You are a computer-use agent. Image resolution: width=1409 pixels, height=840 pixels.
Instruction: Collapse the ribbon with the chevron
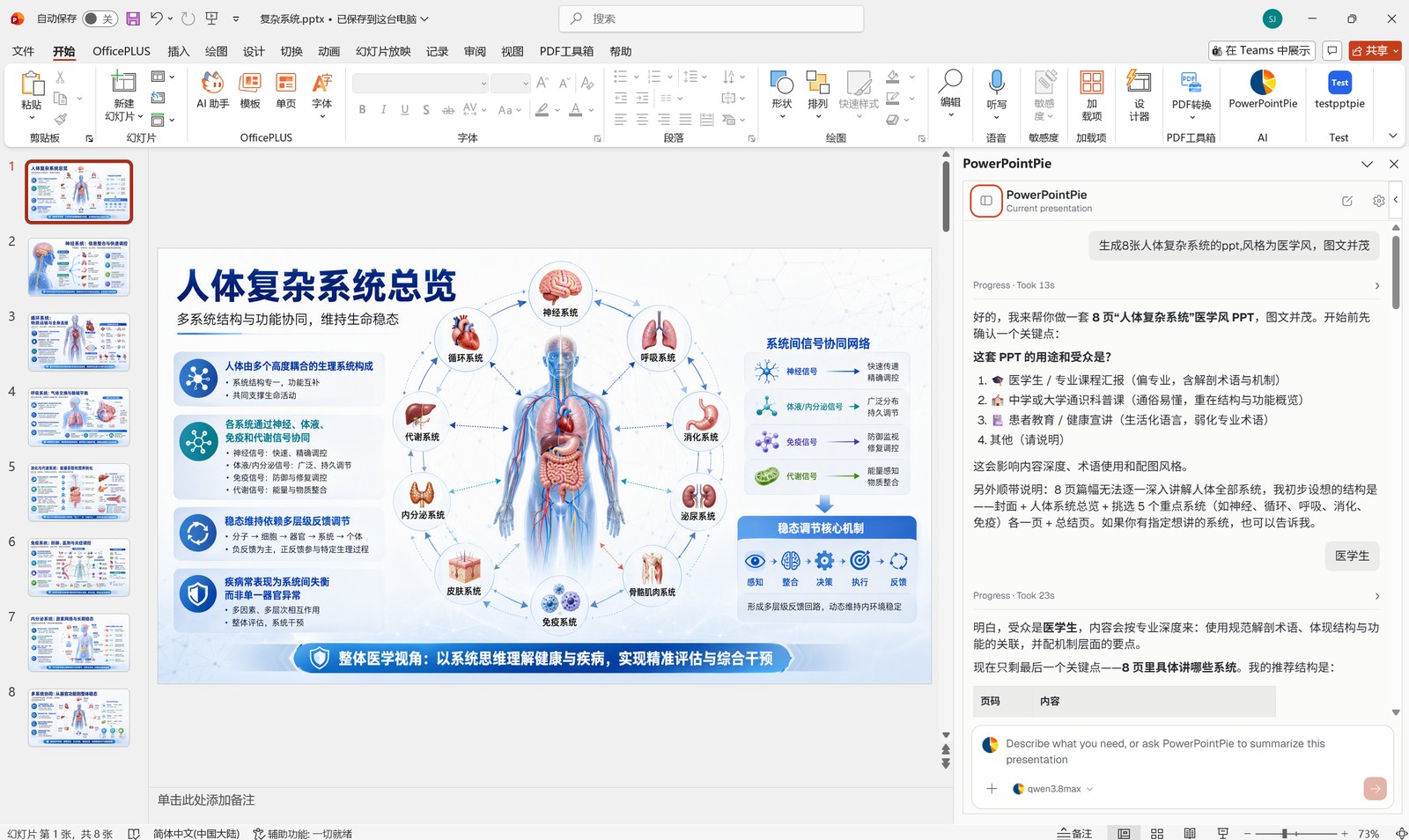pos(1392,136)
